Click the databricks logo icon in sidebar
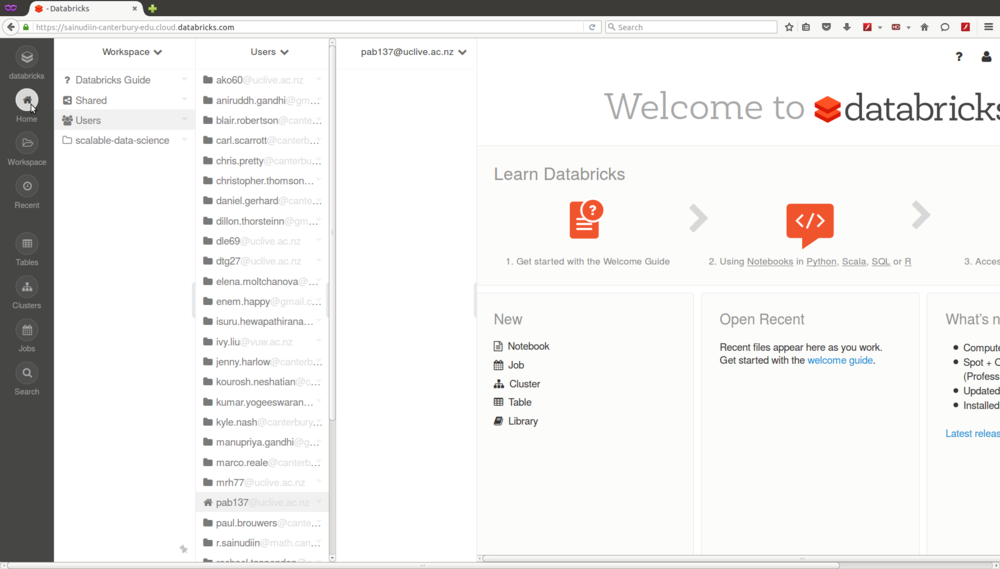 pos(27,57)
